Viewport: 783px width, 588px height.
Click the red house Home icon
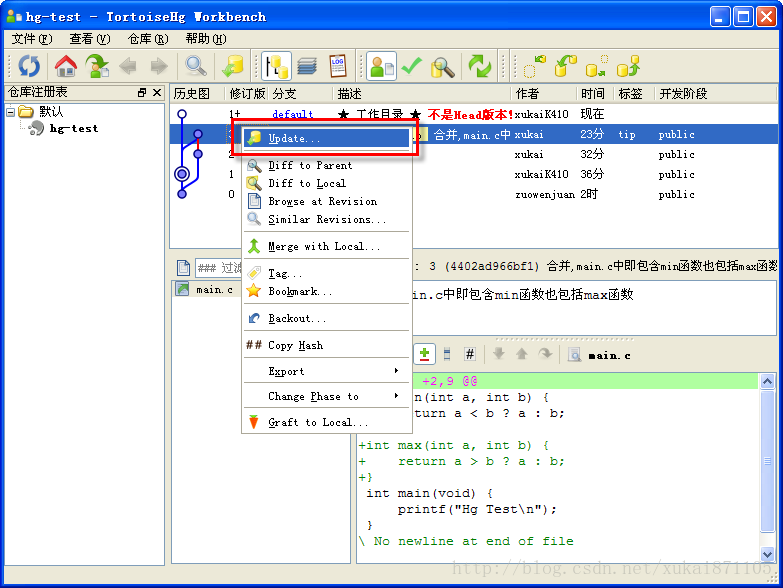[x=65, y=66]
